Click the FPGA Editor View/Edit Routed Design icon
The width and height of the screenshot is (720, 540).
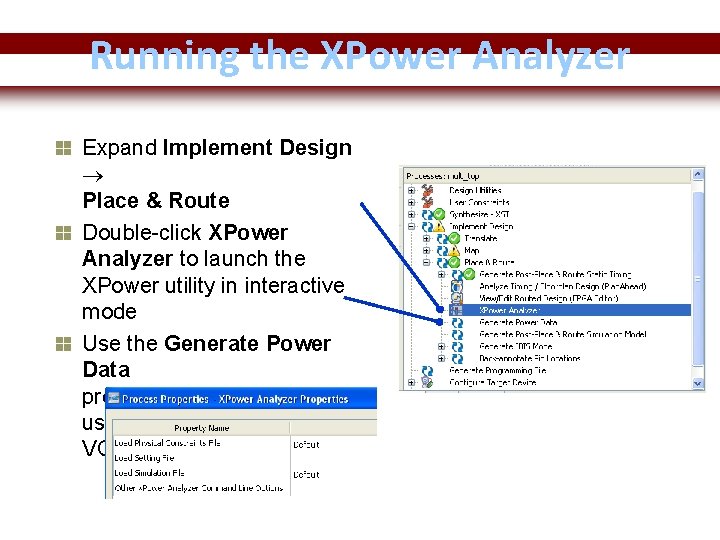[x=457, y=298]
